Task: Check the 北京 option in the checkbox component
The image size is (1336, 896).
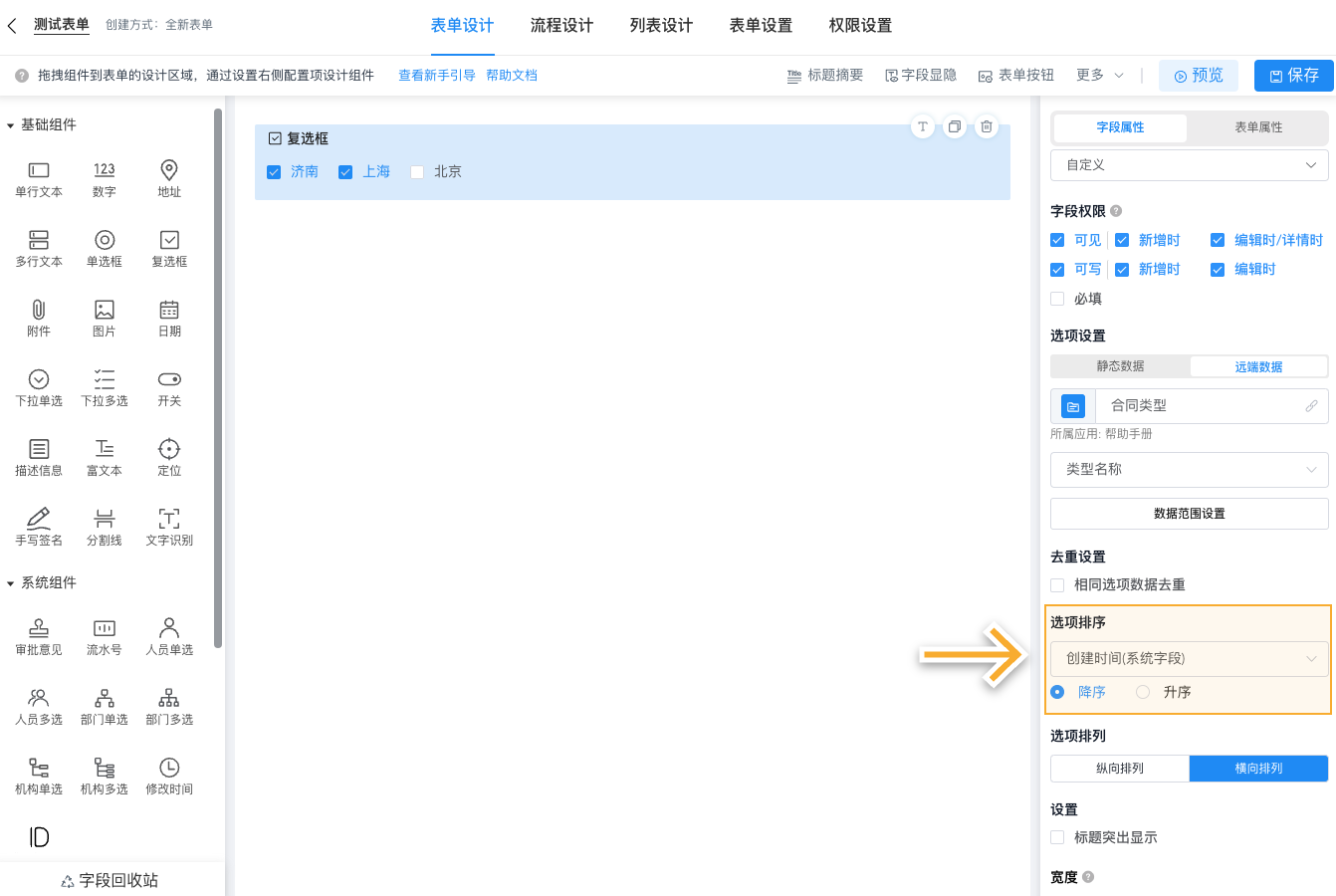Action: pos(416,171)
